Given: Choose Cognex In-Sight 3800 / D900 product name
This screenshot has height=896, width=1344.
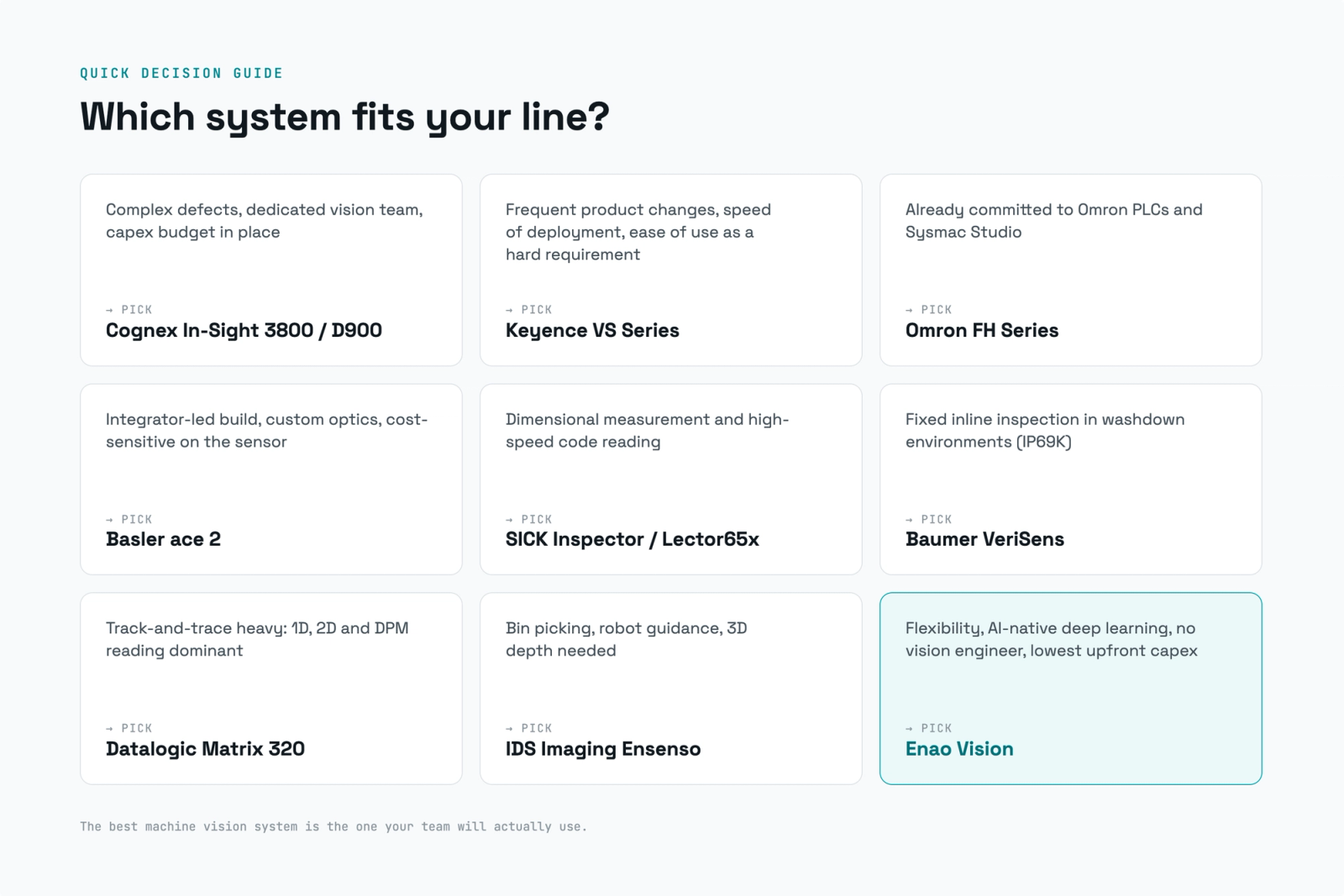Looking at the screenshot, I should (244, 330).
